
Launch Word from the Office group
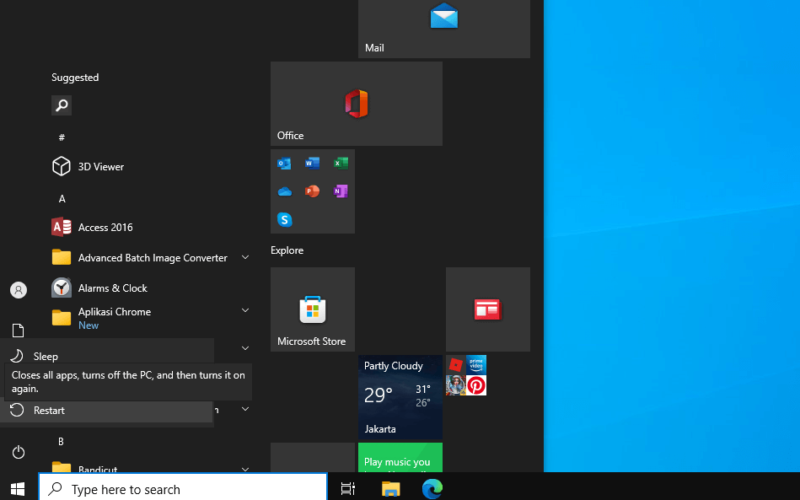[312, 163]
